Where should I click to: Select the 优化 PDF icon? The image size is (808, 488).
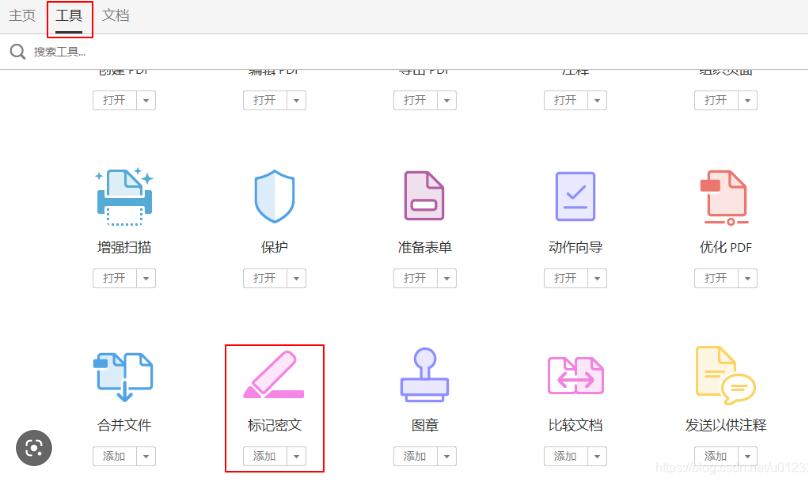tap(726, 198)
